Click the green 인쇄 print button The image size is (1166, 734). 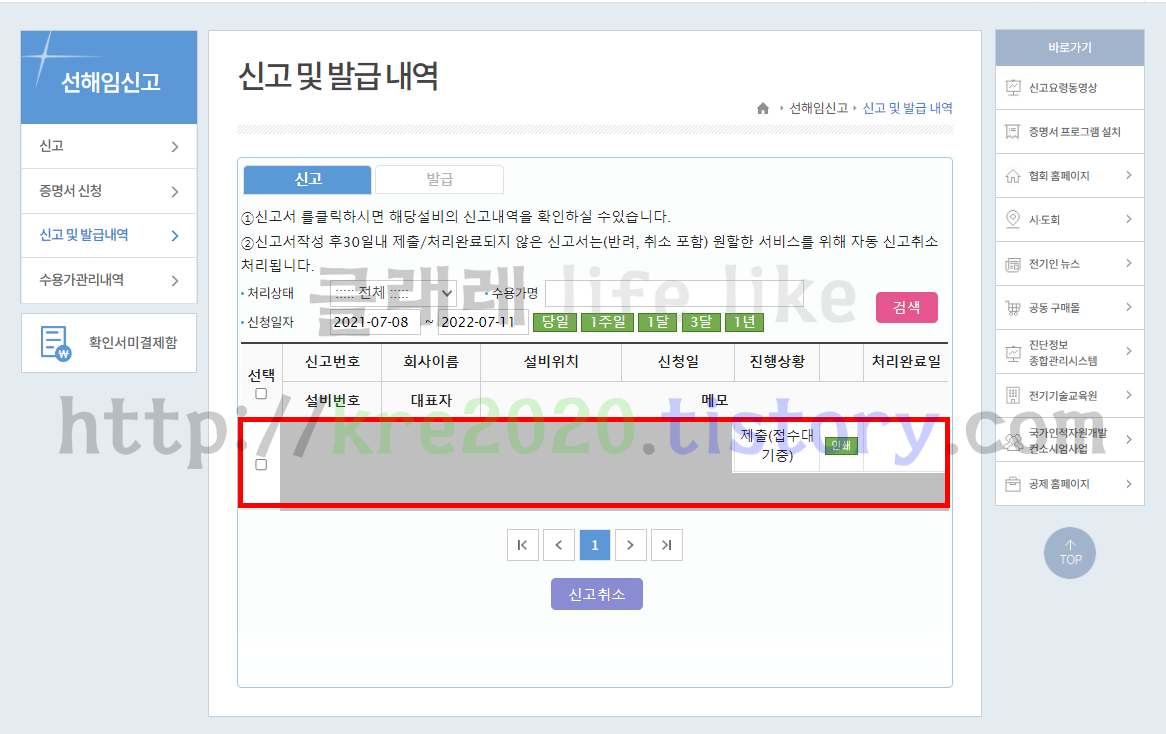click(x=841, y=445)
